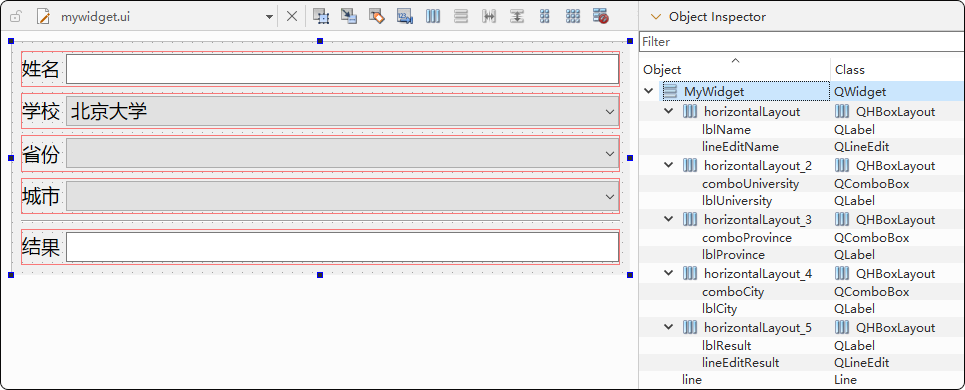
Task: Open the 学校 combo box showing 北京大学
Action: click(342, 111)
